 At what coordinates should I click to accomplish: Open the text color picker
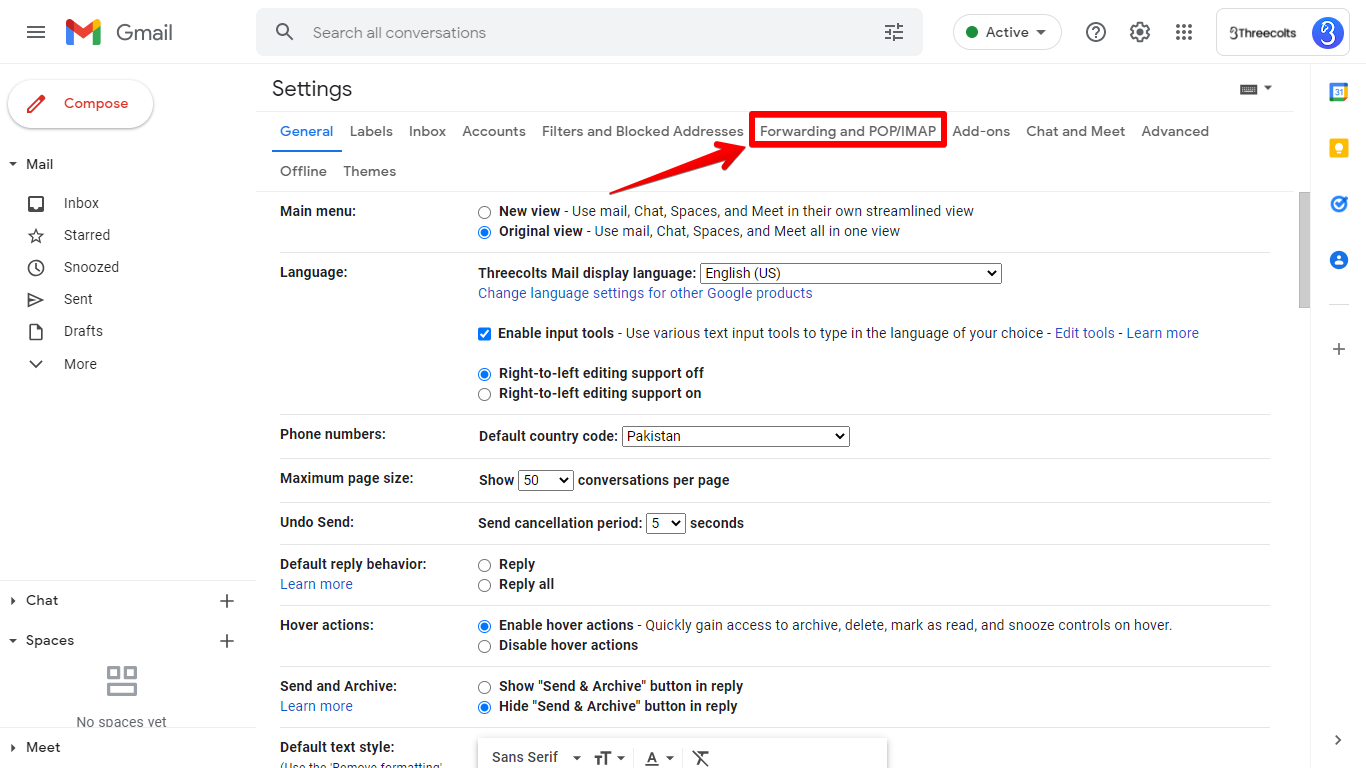tap(659, 757)
